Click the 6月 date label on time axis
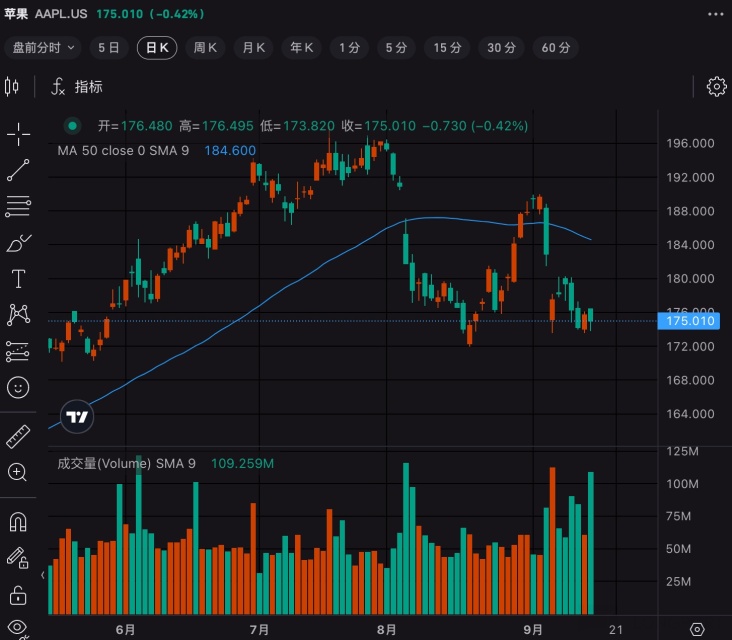This screenshot has height=640, width=732. pos(125,630)
